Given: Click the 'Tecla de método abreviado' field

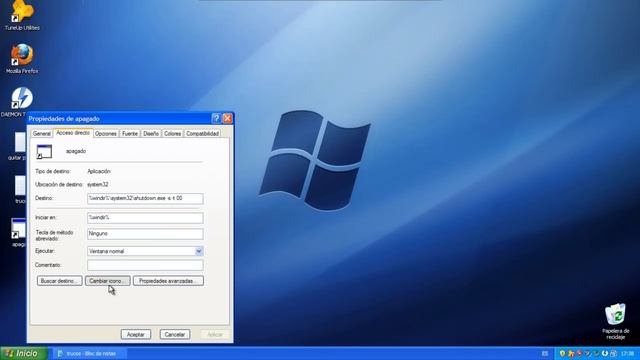Looking at the screenshot, I should [x=145, y=234].
